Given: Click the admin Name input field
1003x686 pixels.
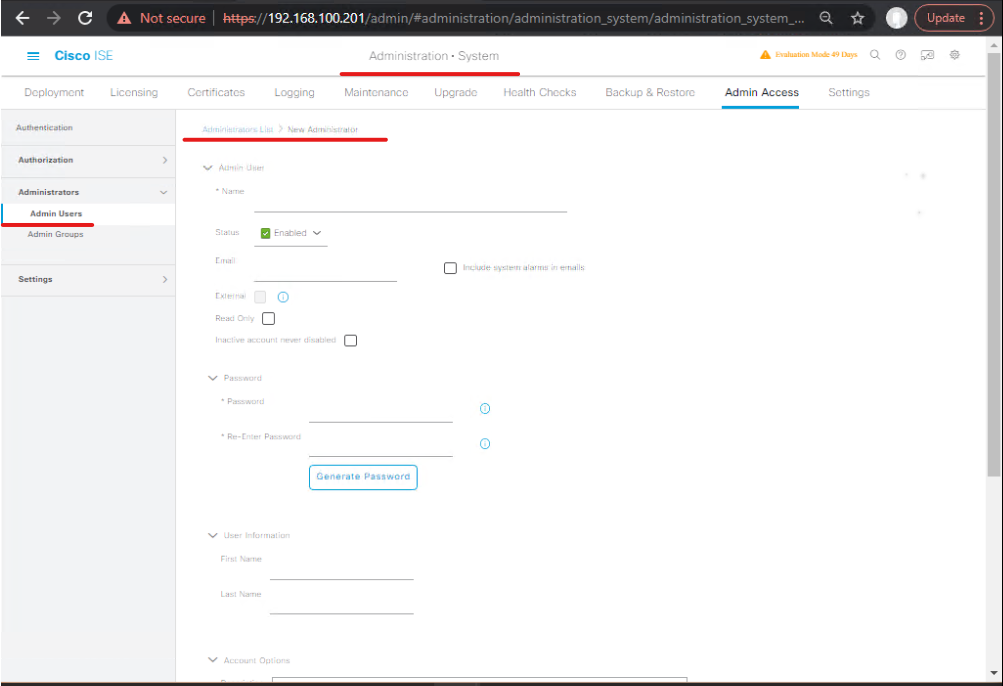Looking at the screenshot, I should point(410,203).
